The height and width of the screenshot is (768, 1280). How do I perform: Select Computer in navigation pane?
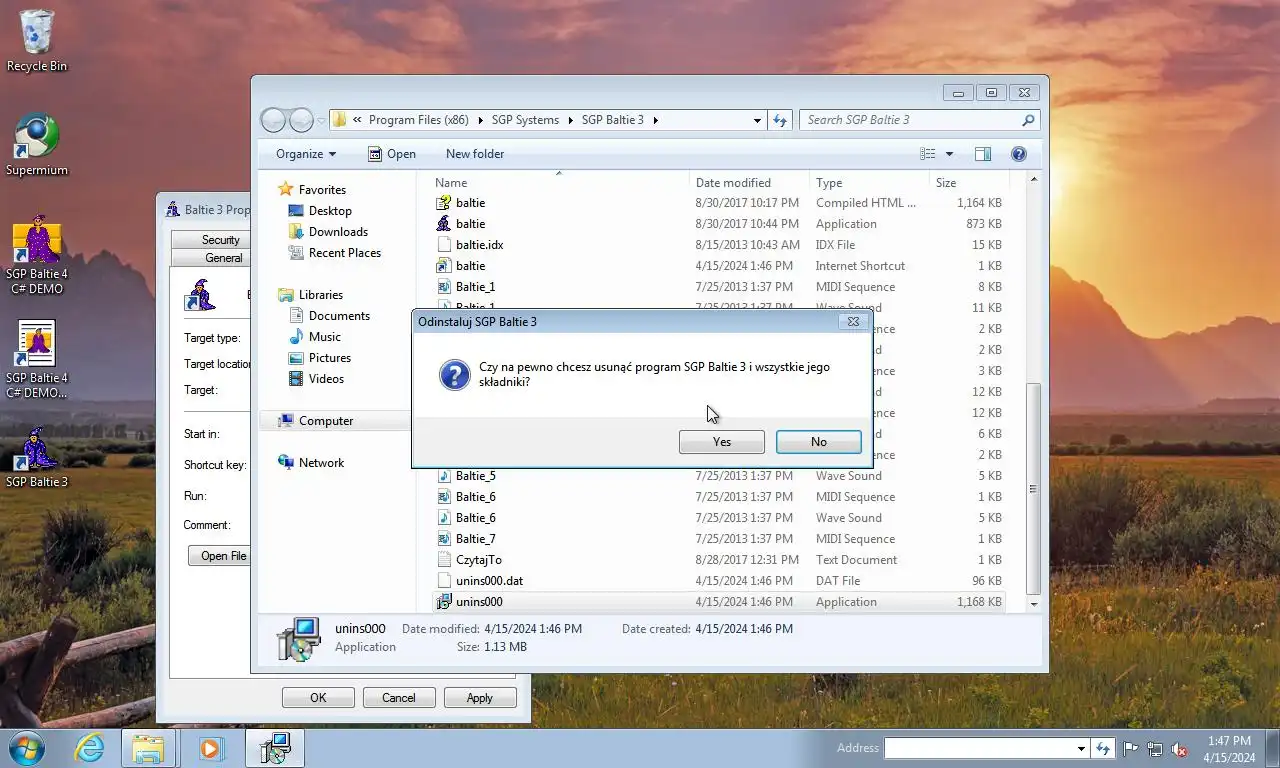(x=326, y=421)
